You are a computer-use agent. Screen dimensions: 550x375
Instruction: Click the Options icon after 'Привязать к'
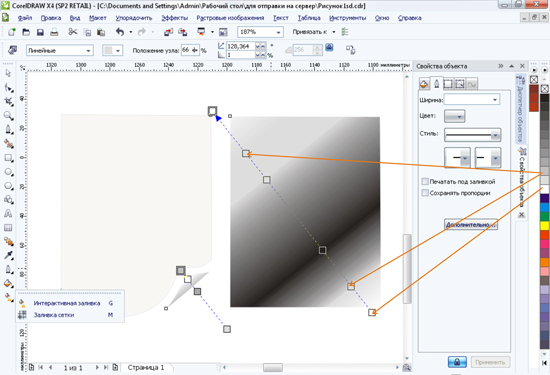click(x=345, y=32)
